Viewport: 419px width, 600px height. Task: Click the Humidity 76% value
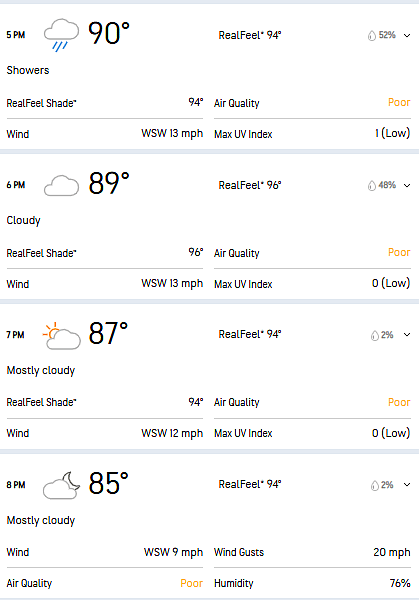tap(400, 583)
